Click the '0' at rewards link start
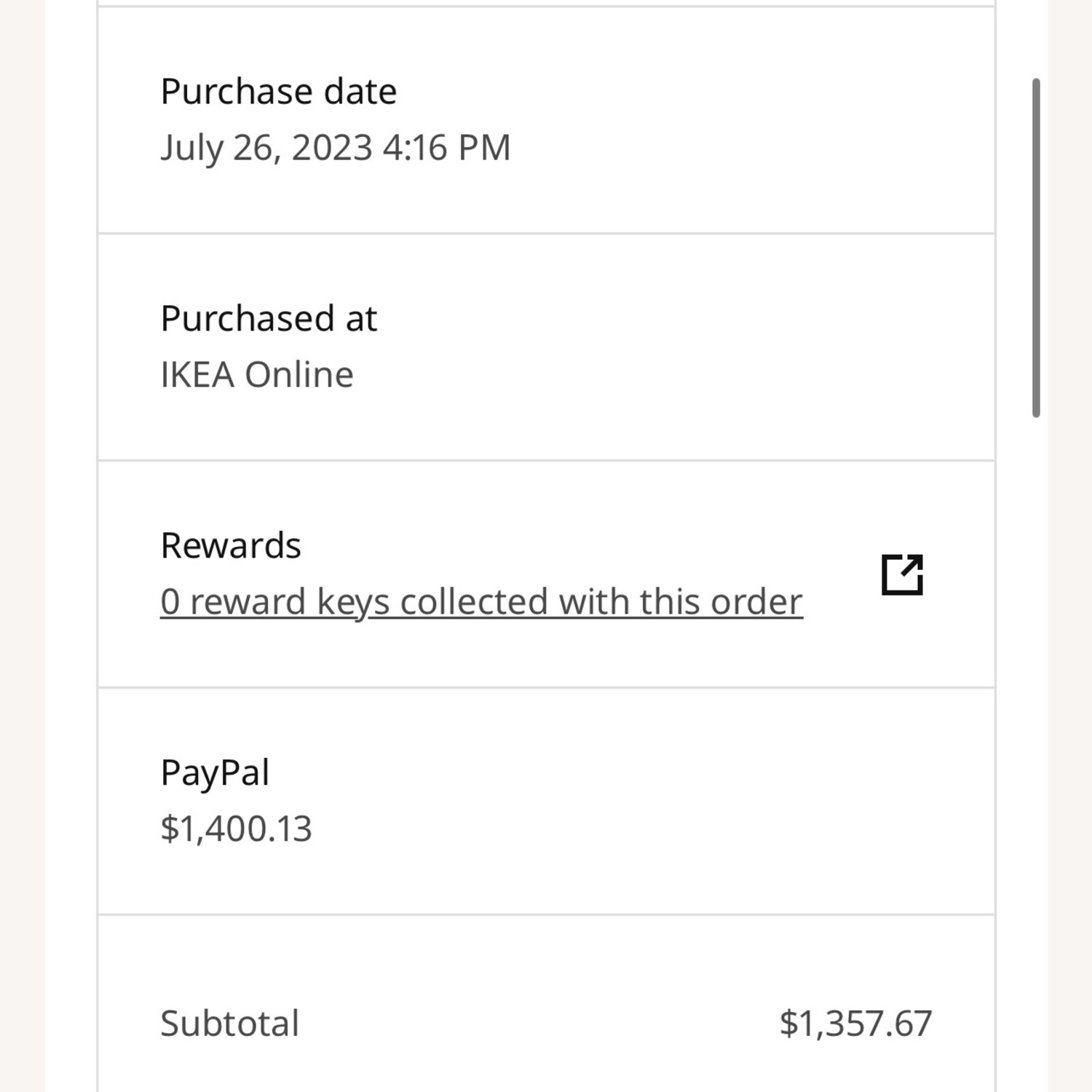1092x1092 pixels. click(x=170, y=602)
